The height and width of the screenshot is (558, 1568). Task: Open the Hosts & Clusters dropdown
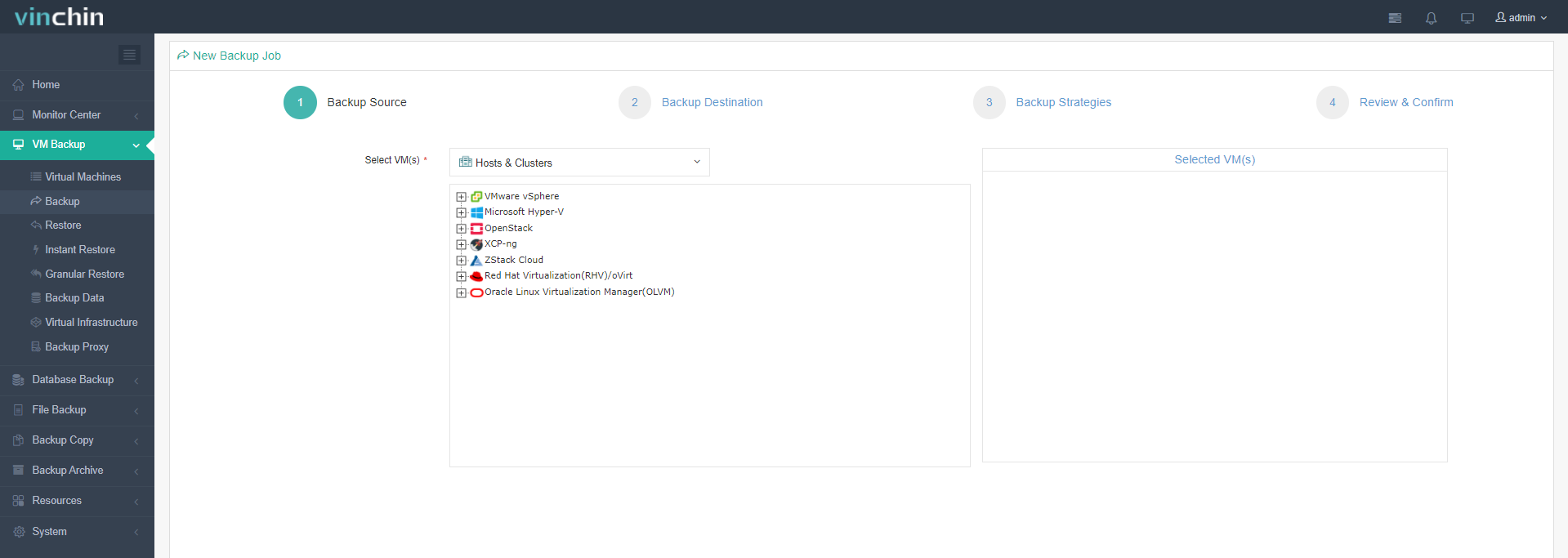[x=579, y=162]
